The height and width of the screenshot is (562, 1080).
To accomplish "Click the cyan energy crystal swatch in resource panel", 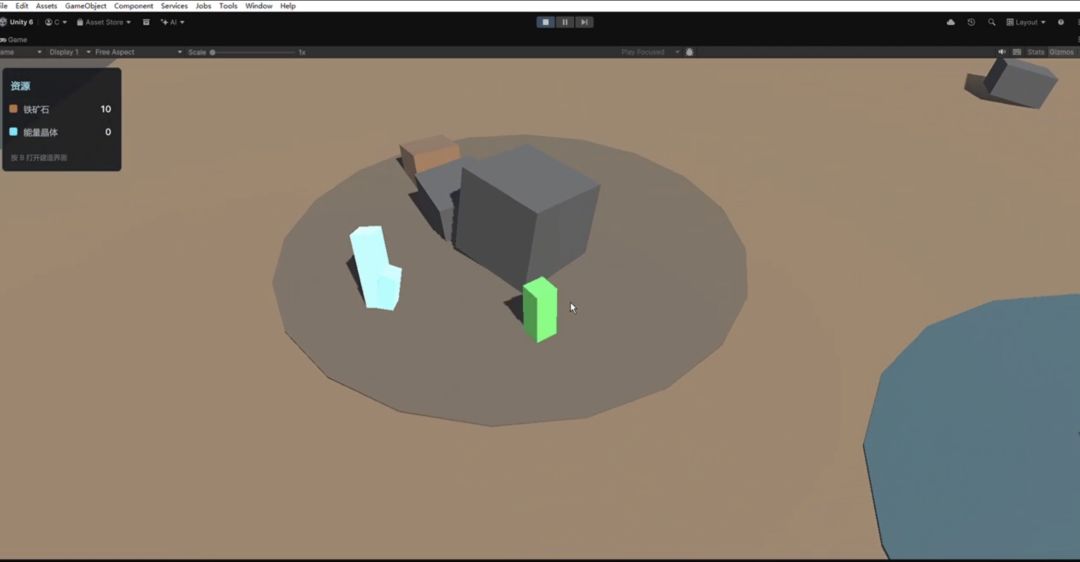I will point(13,132).
